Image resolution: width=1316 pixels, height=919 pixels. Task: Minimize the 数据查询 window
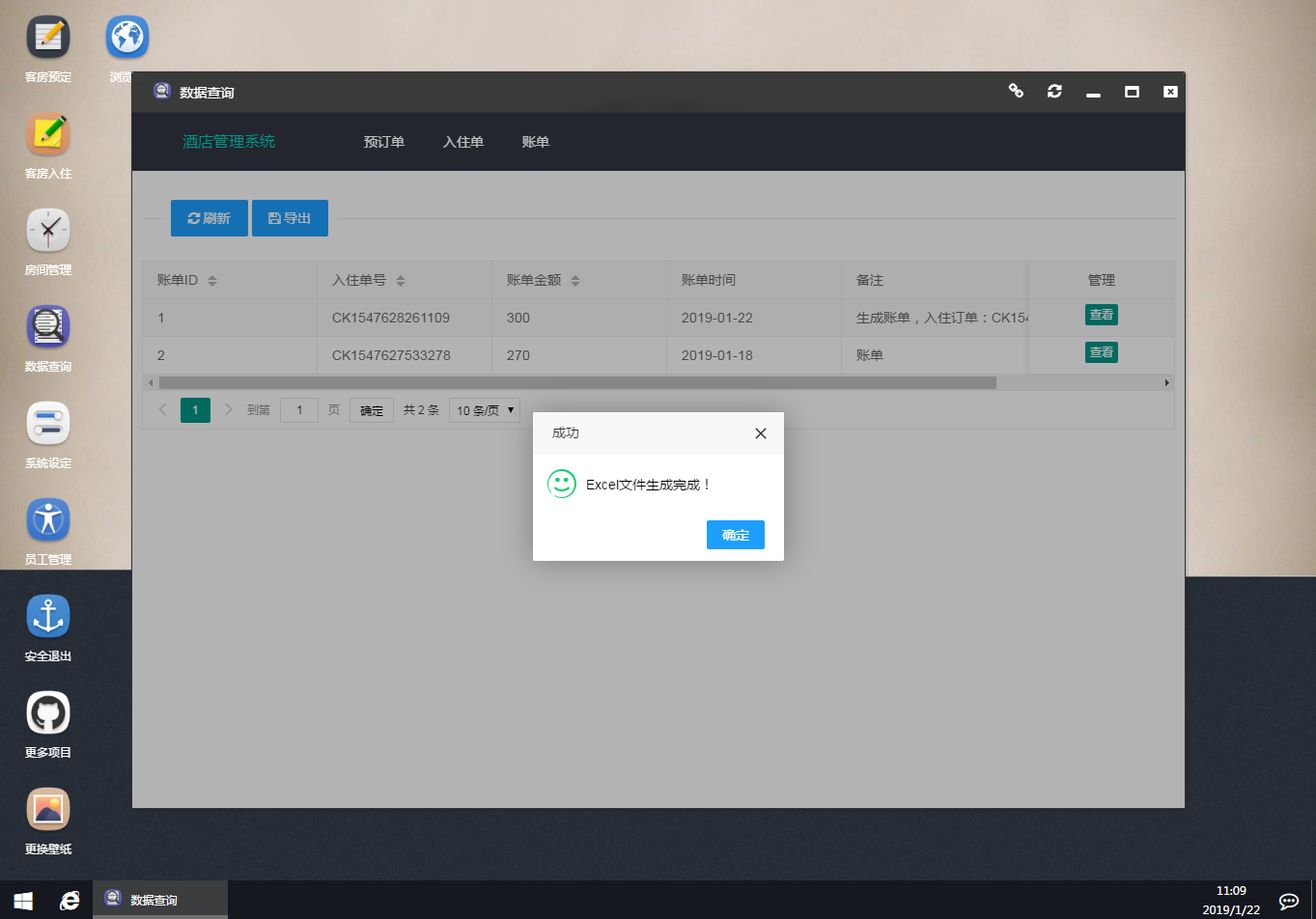pyautogui.click(x=1093, y=93)
